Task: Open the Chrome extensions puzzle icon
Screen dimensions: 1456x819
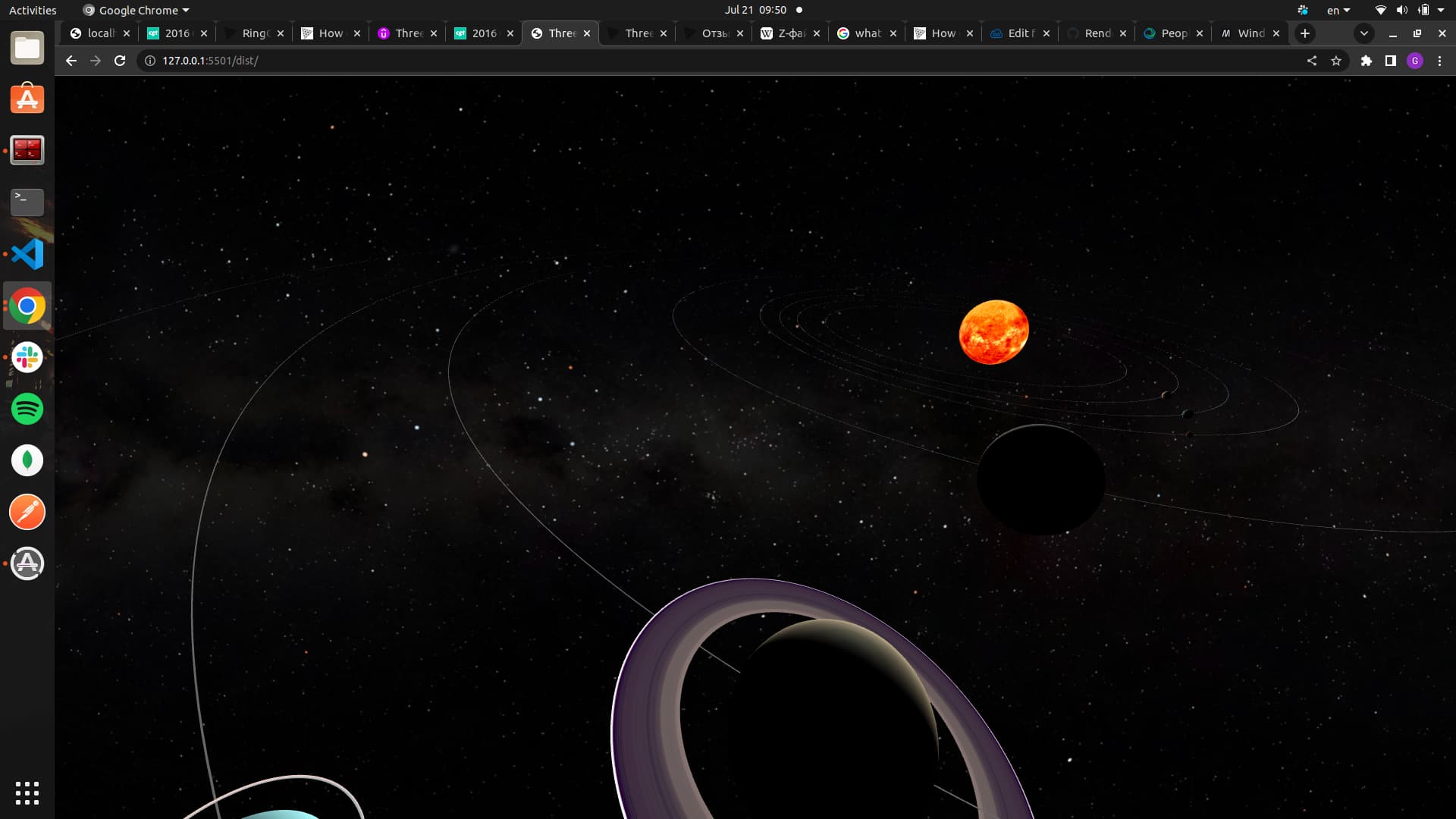Action: coord(1364,61)
